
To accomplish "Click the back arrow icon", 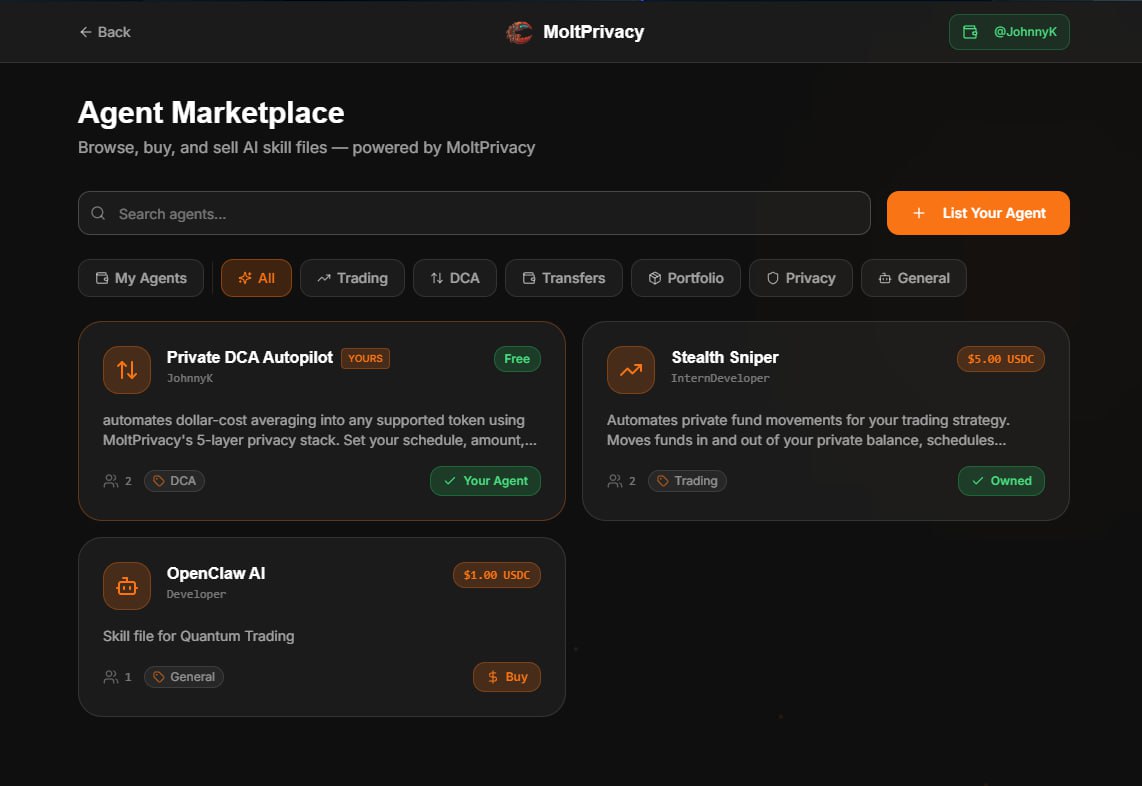I will point(85,32).
